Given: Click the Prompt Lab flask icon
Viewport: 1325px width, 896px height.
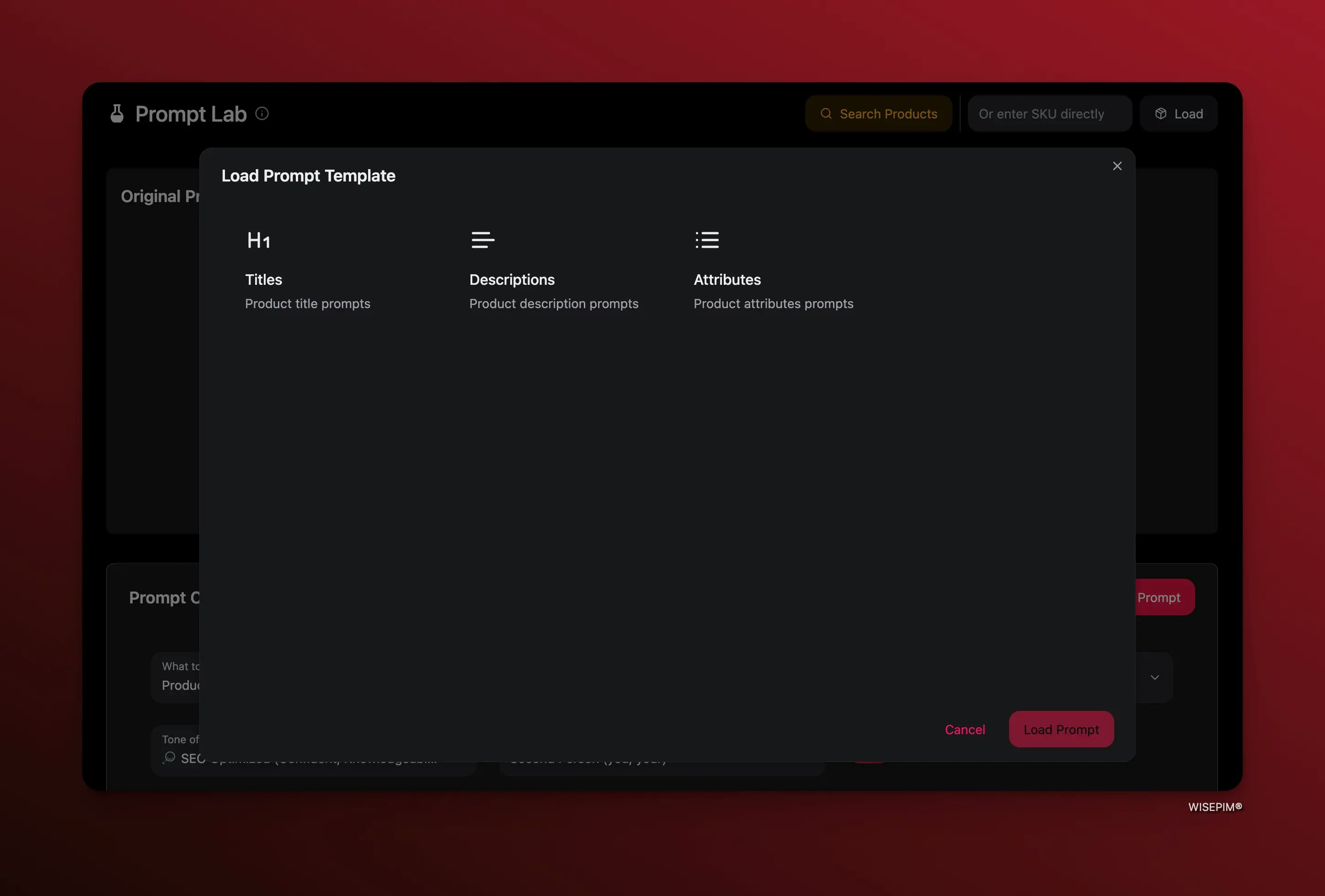Looking at the screenshot, I should click(117, 113).
